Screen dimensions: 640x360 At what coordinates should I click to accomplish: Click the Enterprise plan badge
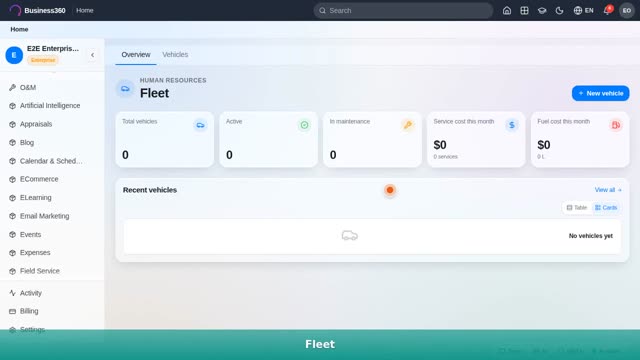43,60
